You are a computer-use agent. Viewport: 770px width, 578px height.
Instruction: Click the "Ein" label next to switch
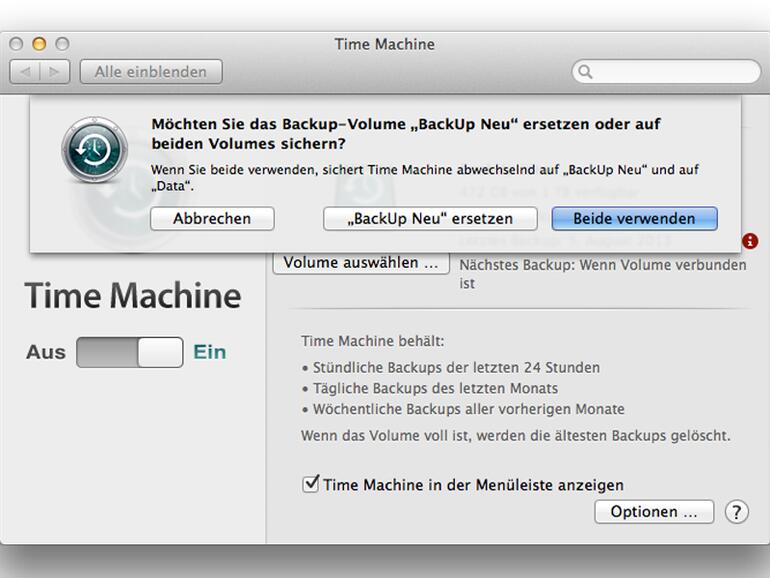(x=210, y=352)
